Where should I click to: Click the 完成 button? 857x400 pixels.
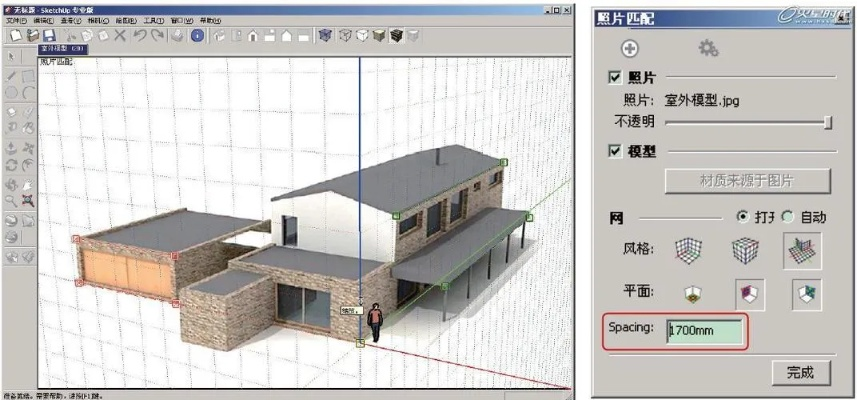[x=801, y=373]
